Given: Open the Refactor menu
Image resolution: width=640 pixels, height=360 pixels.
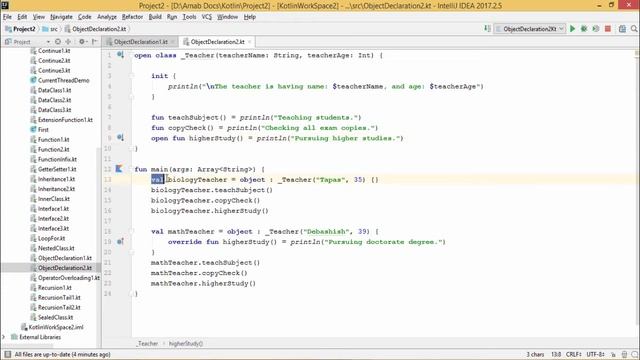Looking at the screenshot, I should (x=132, y=17).
